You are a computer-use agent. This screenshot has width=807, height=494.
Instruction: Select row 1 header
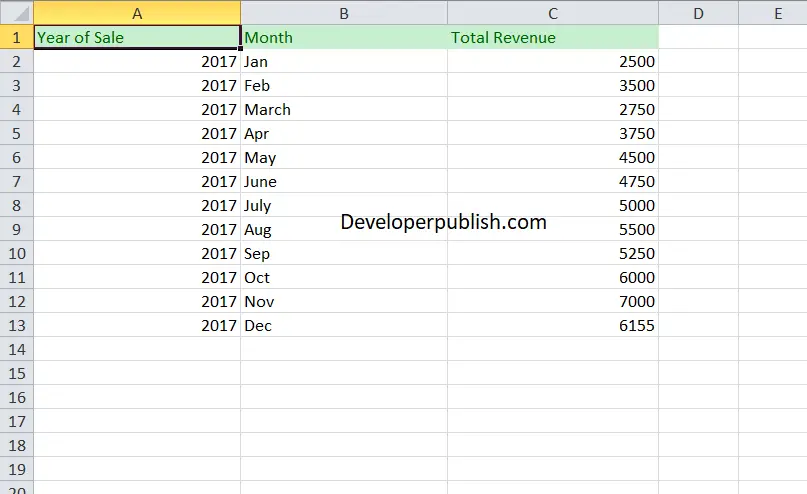click(x=16, y=37)
